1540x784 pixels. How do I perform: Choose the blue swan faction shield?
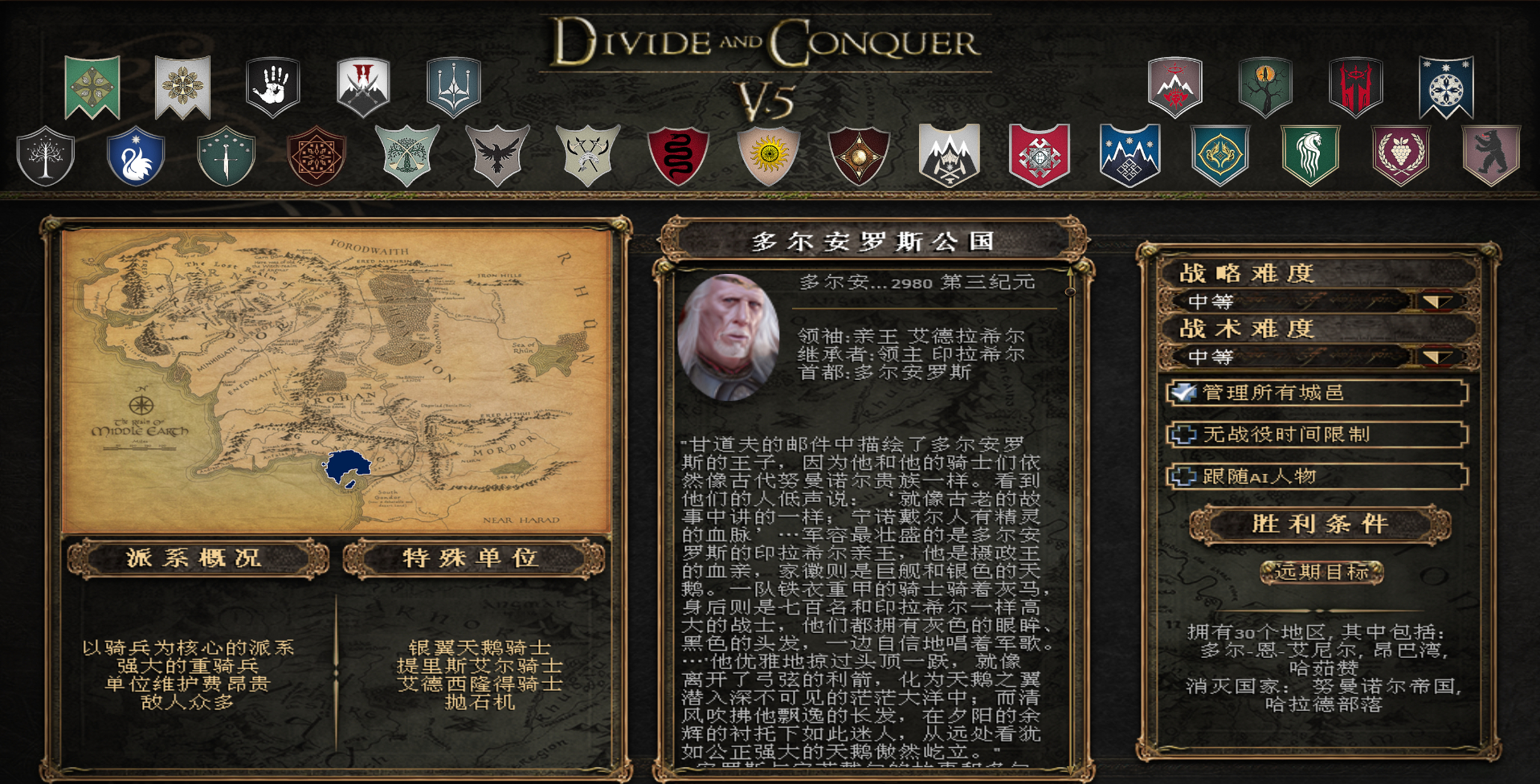[136, 156]
